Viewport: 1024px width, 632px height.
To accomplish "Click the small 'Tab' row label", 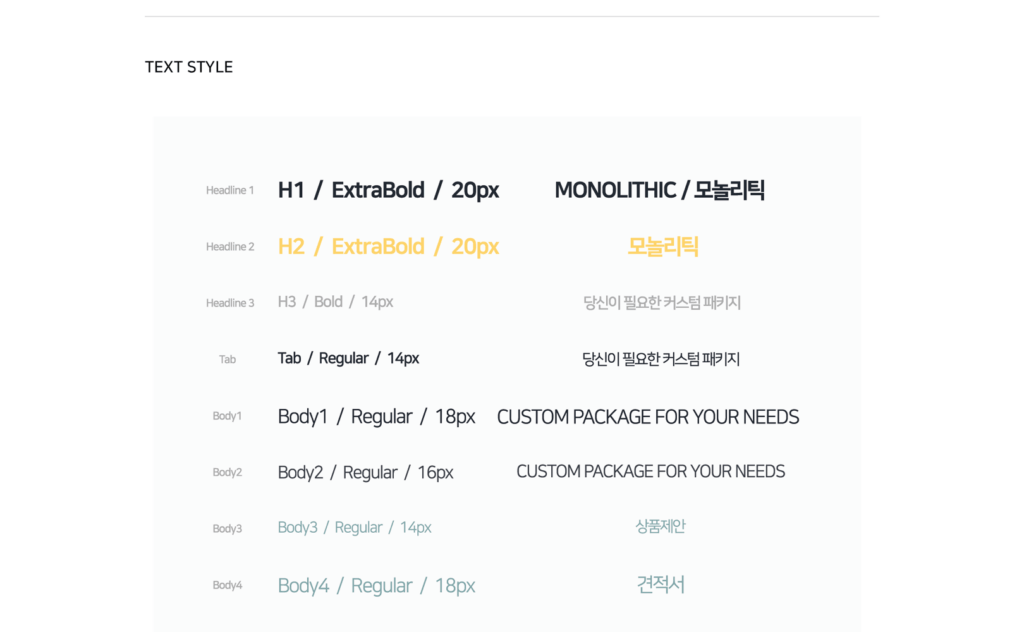I will (x=227, y=360).
